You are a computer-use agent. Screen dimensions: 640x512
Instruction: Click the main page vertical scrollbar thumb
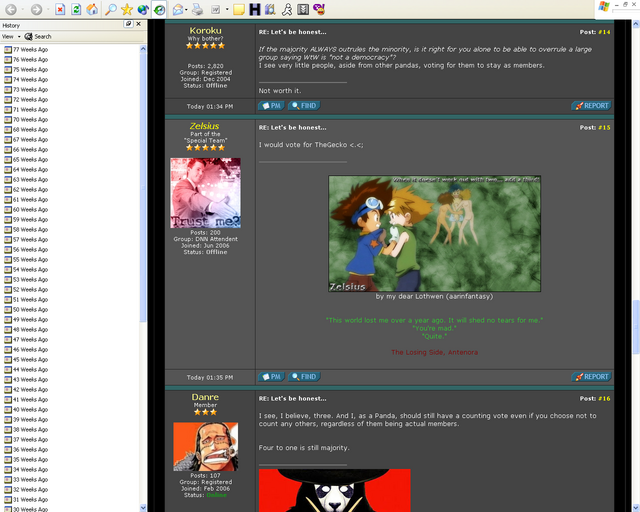pos(636,327)
